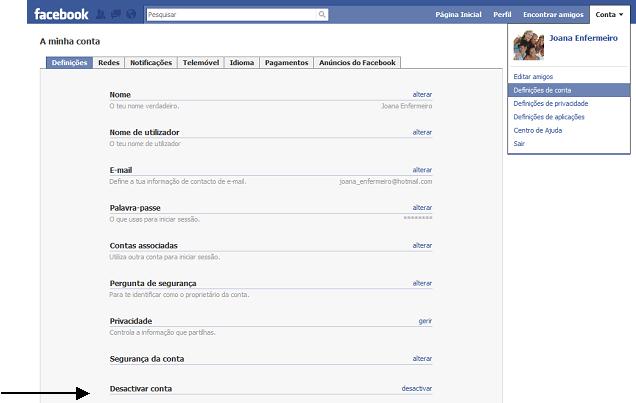Screen dimensions: 636x403
Task: Open the Anúncios do Facebook tab
Action: tap(357, 62)
